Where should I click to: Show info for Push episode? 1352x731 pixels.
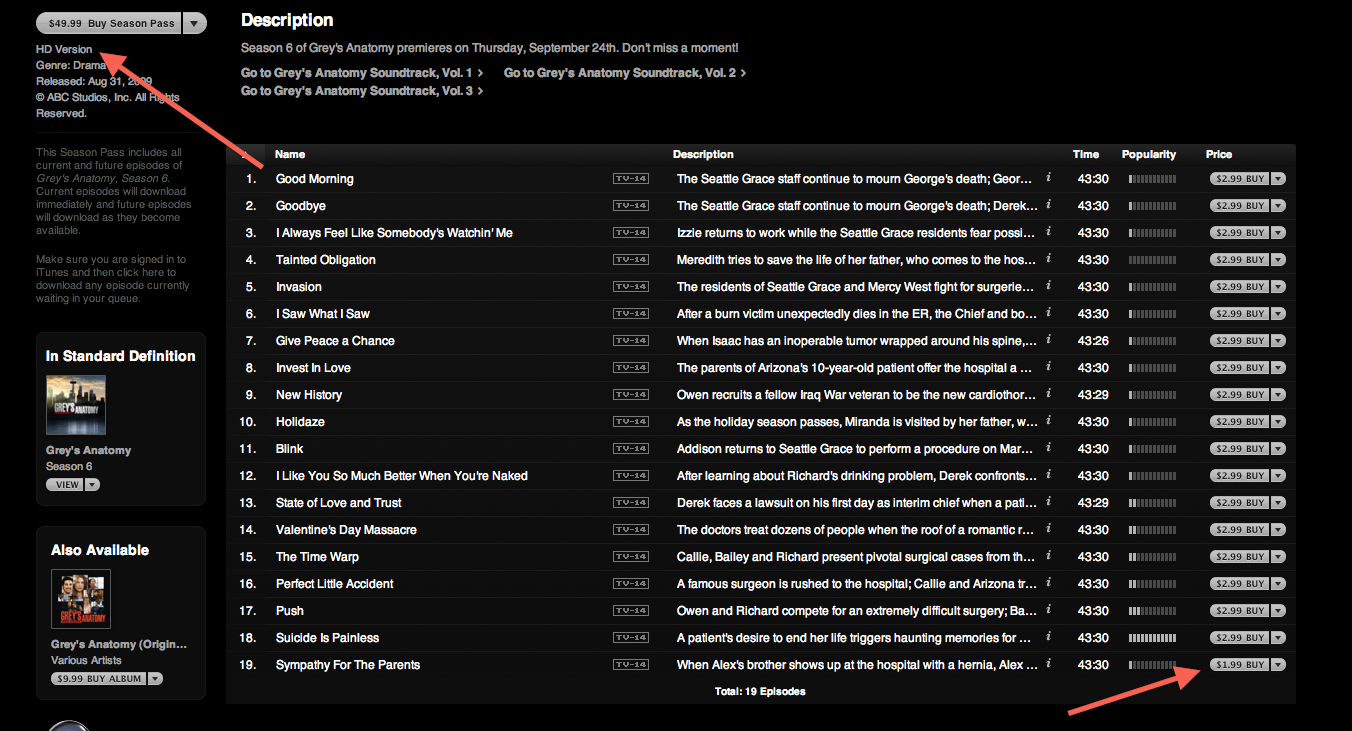[1048, 610]
